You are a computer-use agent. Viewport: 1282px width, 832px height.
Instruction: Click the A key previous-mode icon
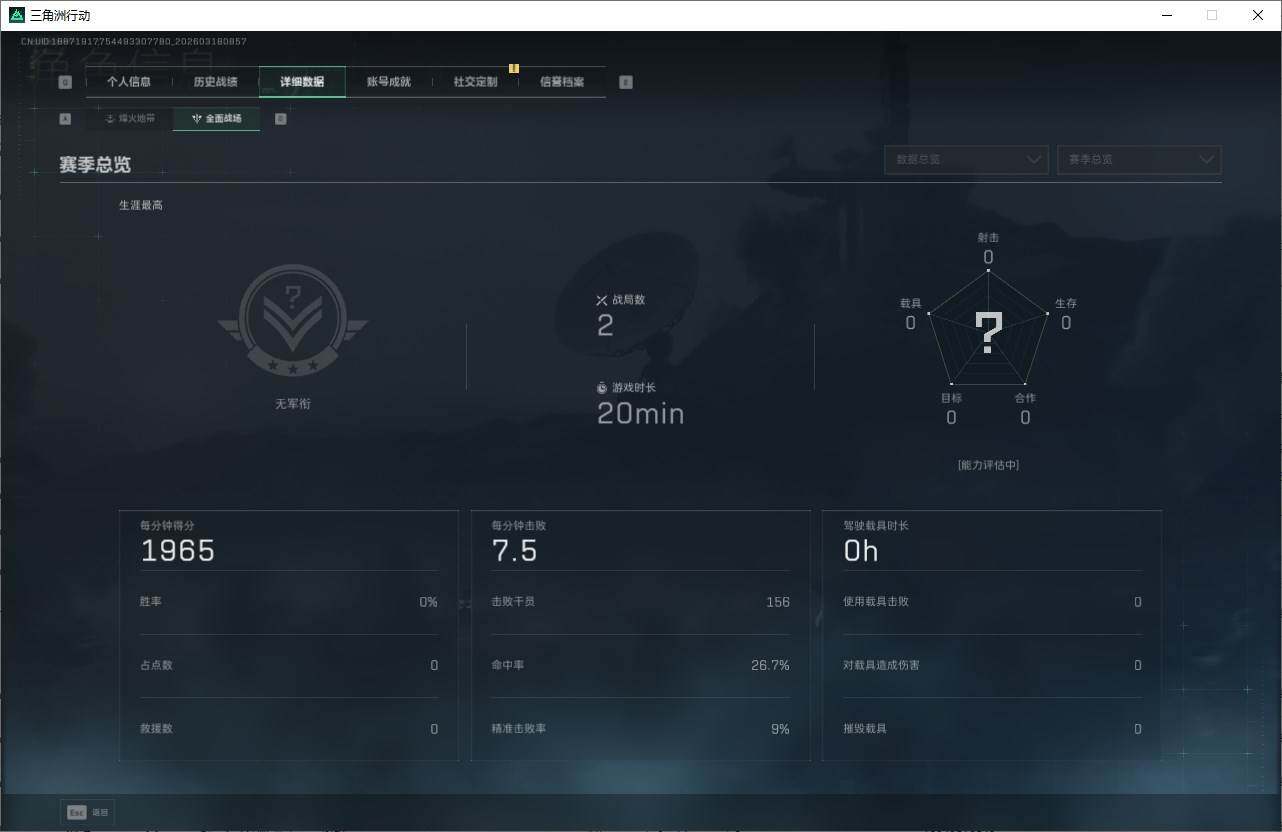65,118
